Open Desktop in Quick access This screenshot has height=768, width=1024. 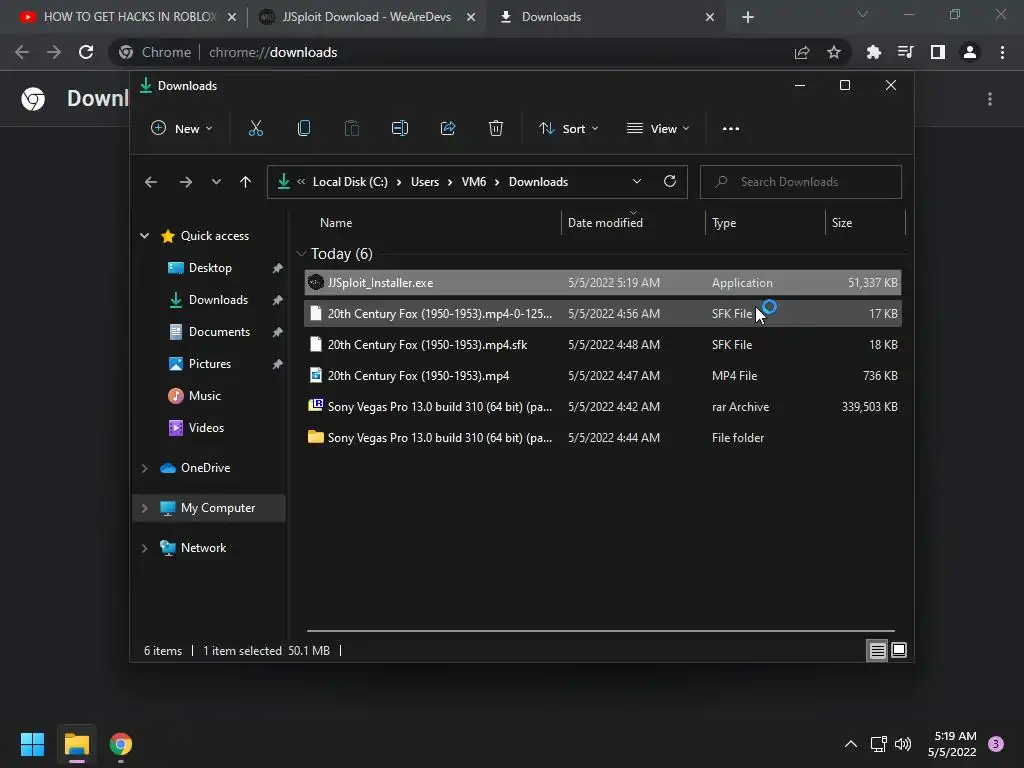tap(210, 268)
